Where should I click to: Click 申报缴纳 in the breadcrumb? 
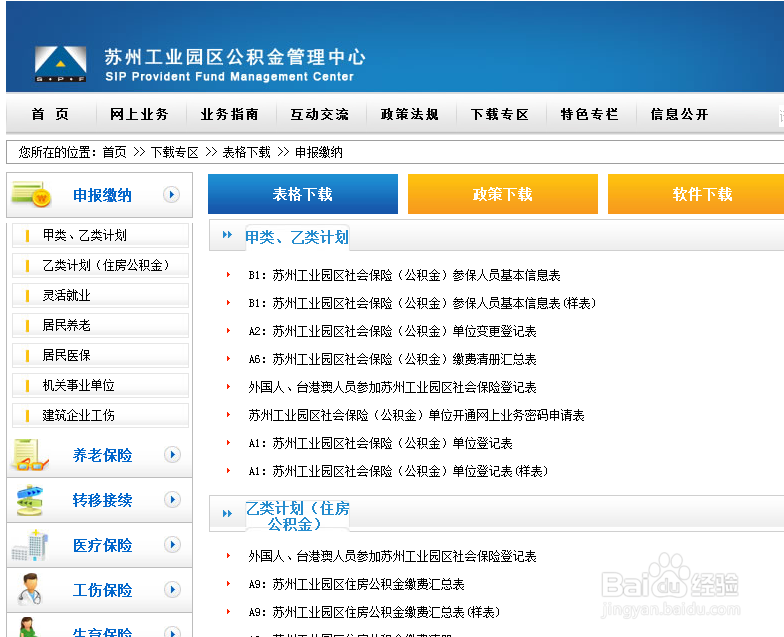coord(318,152)
